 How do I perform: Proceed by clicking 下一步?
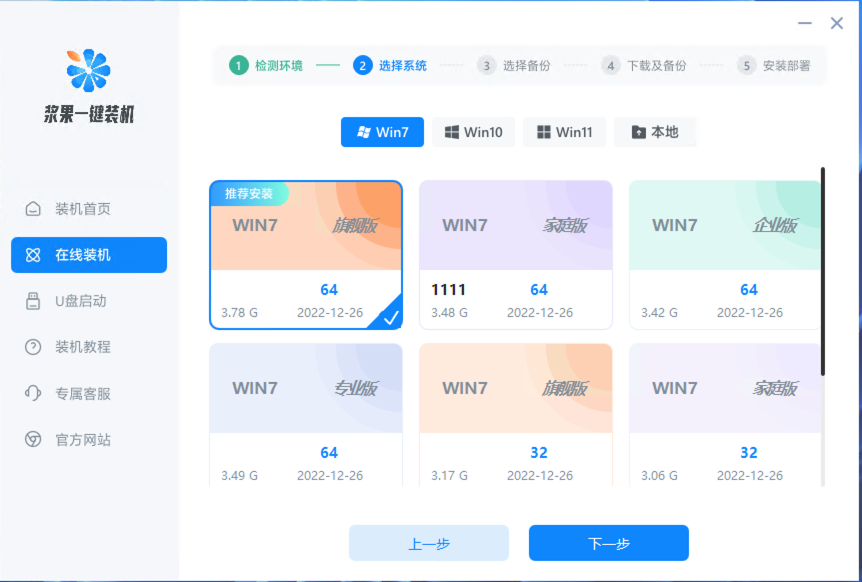(608, 543)
